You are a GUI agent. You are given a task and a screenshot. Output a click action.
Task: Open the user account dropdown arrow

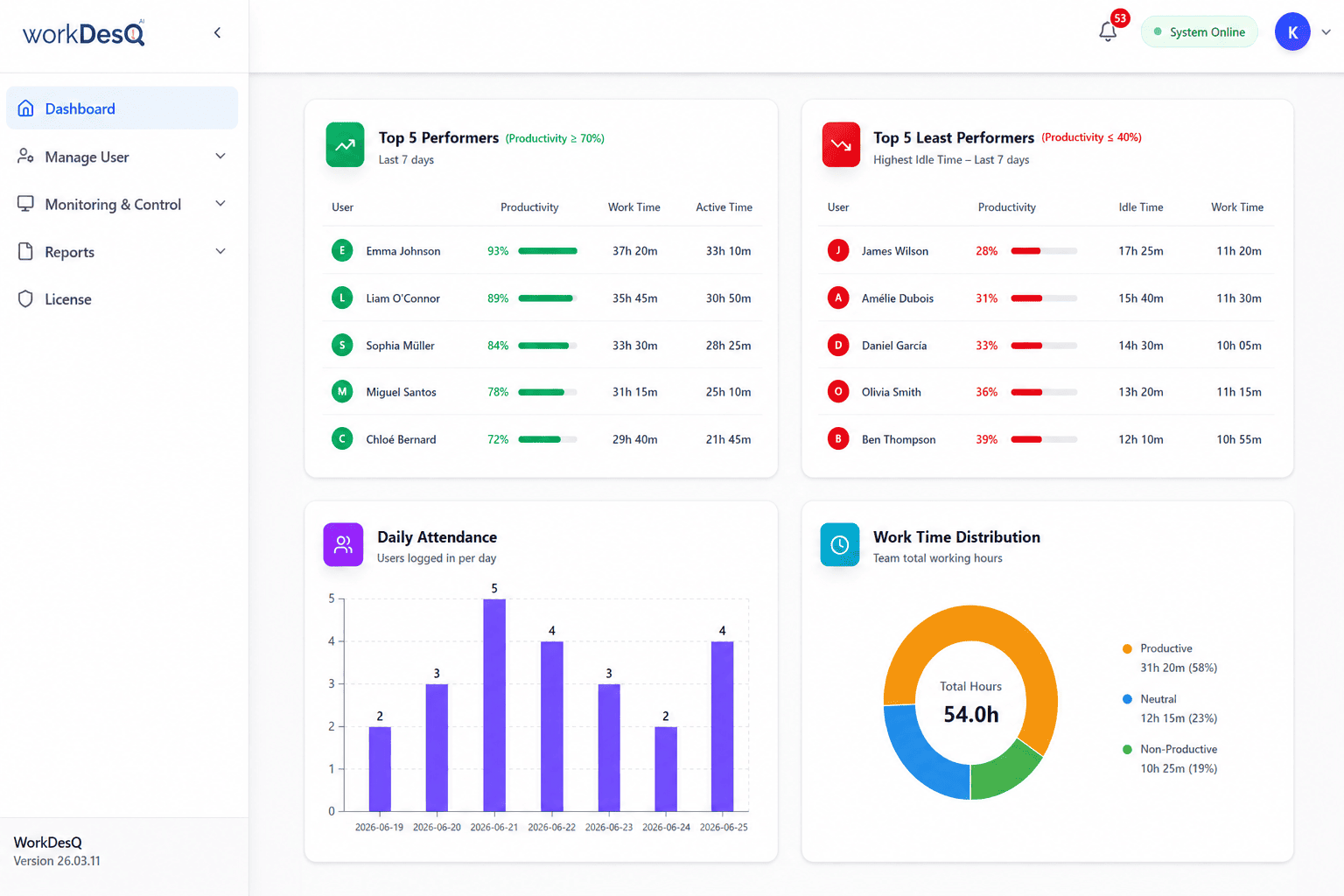point(1326,32)
